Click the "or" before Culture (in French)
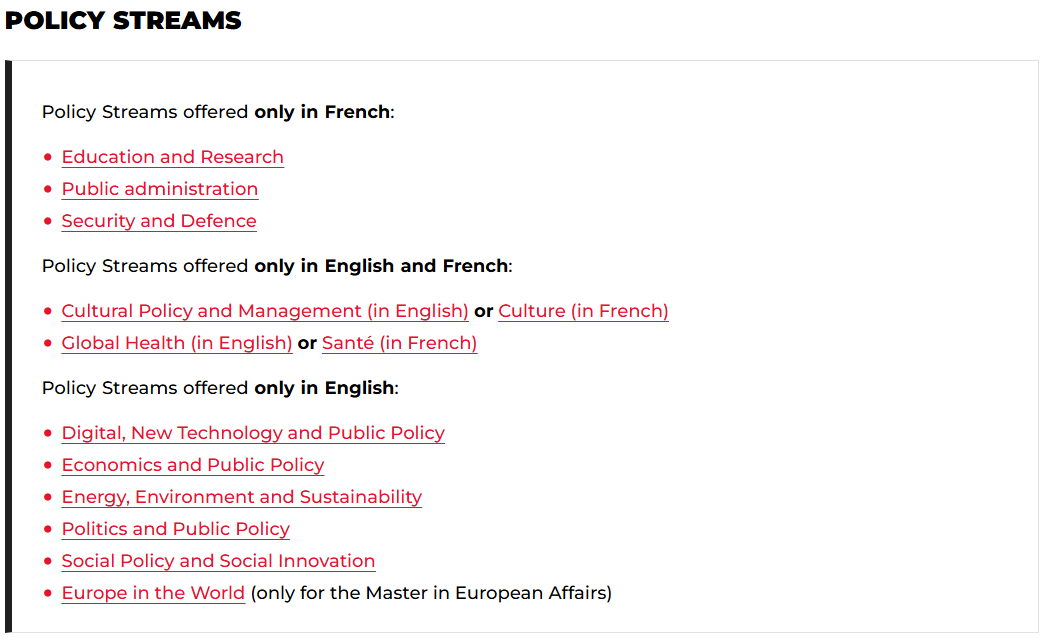1044x638 pixels. (x=484, y=311)
